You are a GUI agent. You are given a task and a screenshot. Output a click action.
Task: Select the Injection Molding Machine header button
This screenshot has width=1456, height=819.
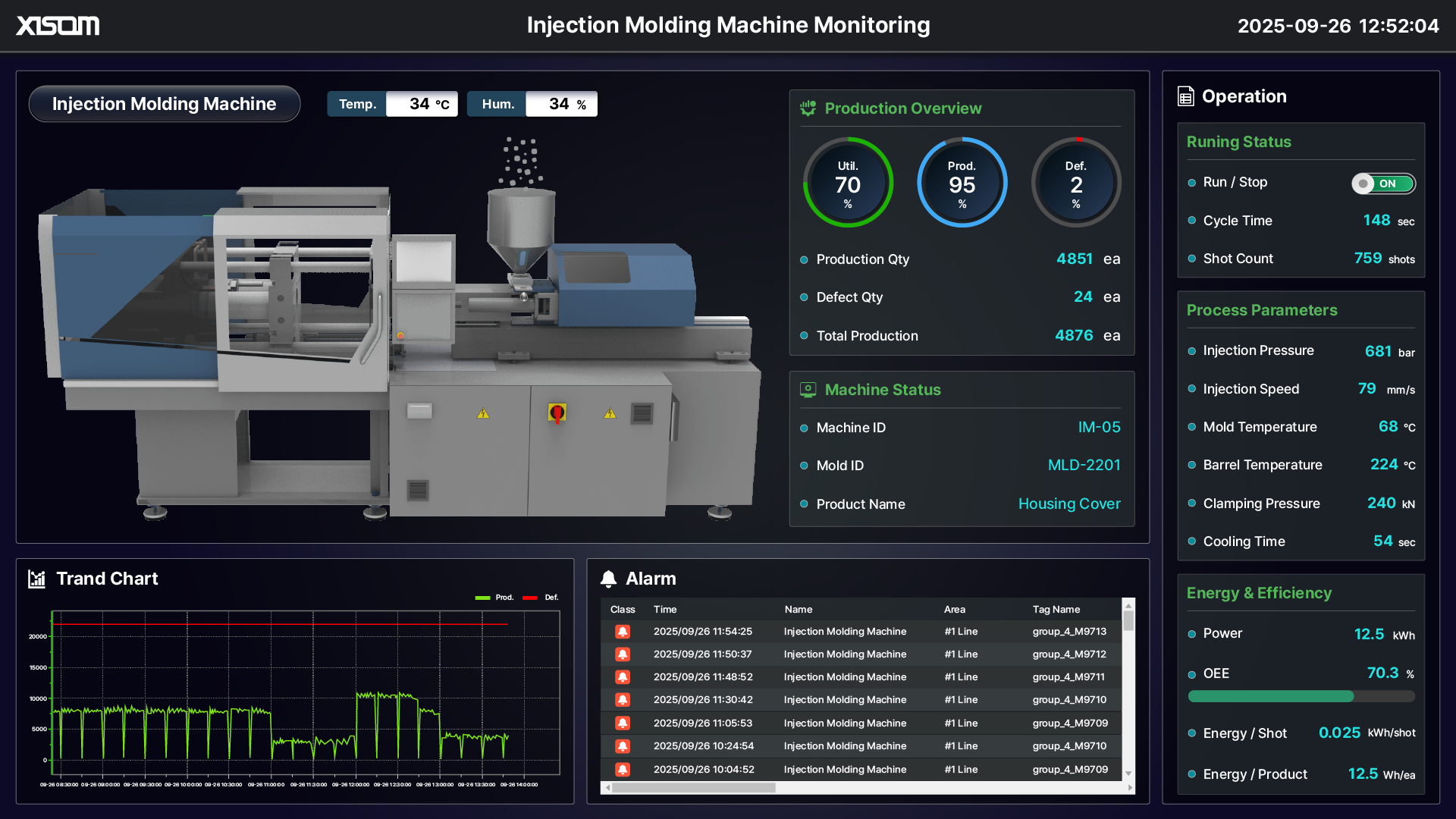click(164, 103)
